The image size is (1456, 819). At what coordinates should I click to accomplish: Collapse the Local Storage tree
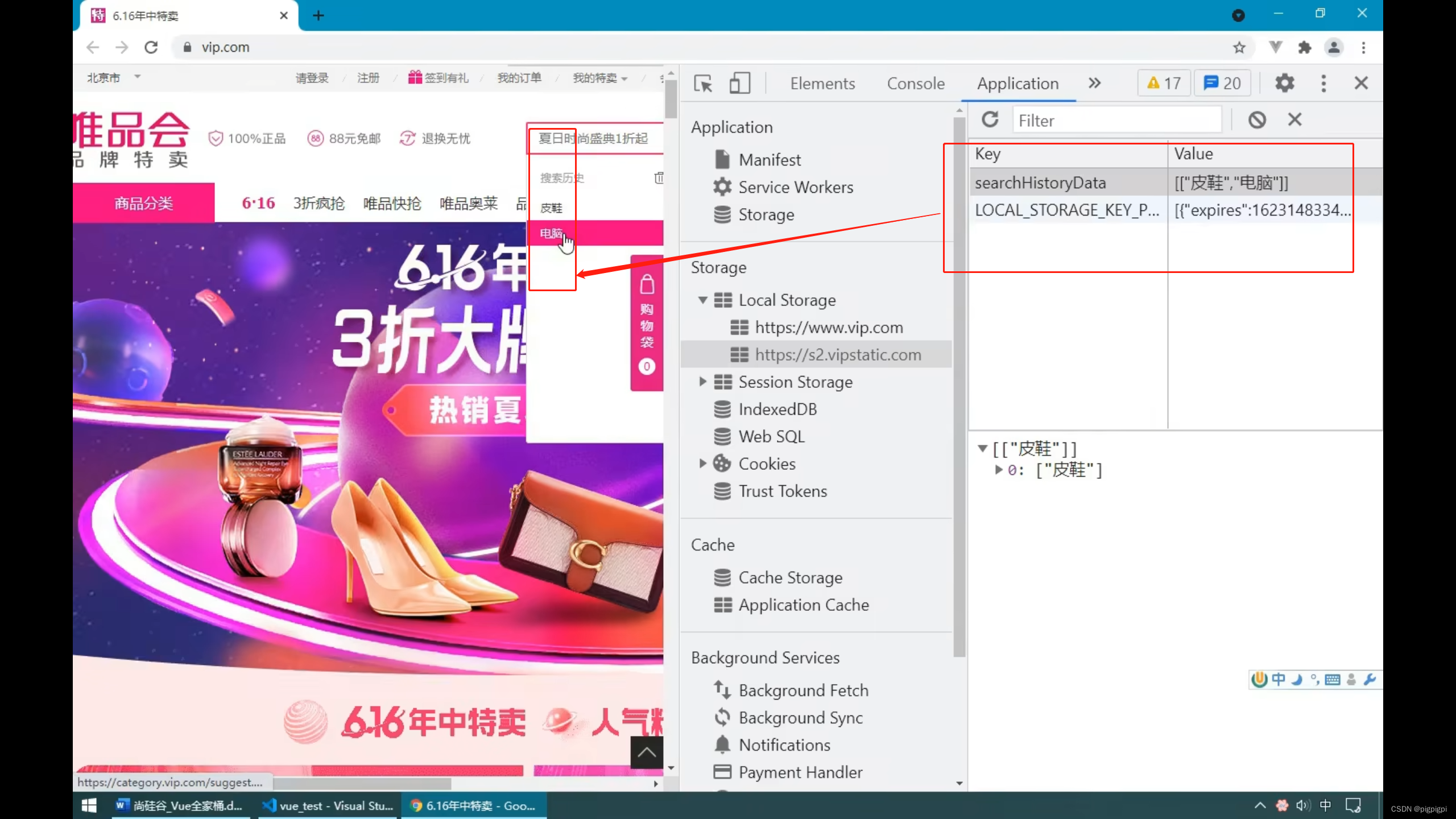coord(703,300)
